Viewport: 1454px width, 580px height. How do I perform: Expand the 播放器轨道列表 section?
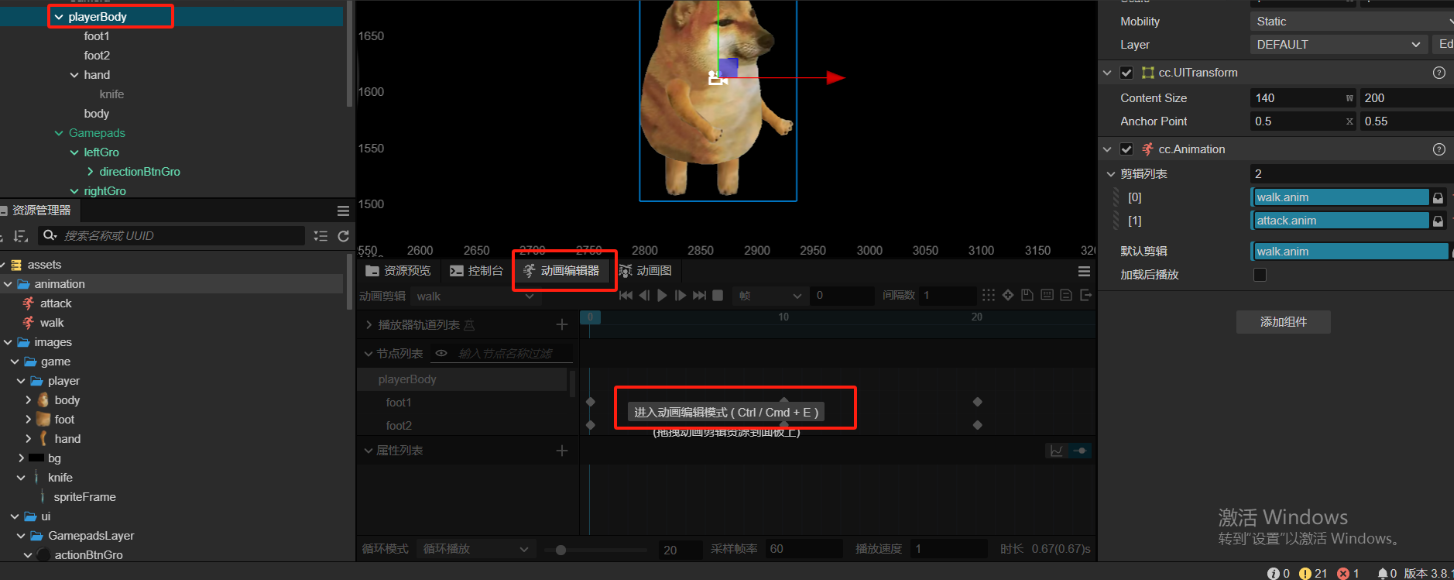point(369,325)
